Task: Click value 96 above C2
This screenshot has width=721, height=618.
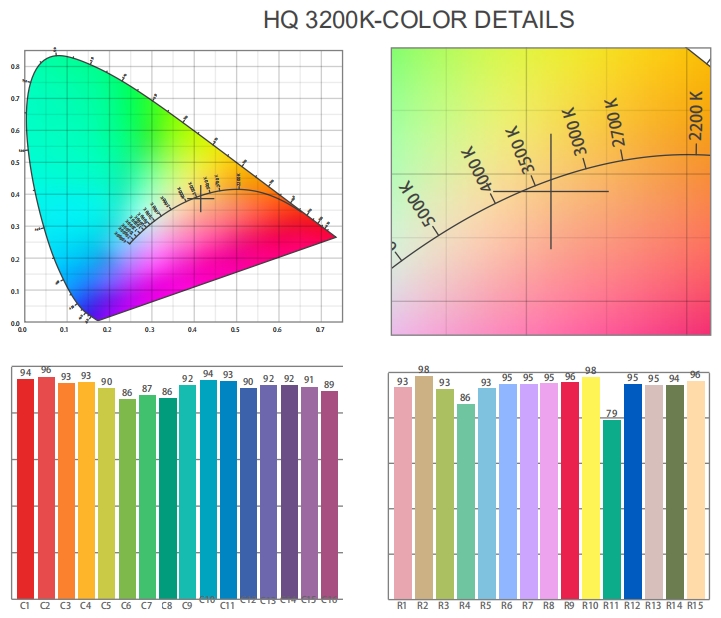Action: pos(46,370)
